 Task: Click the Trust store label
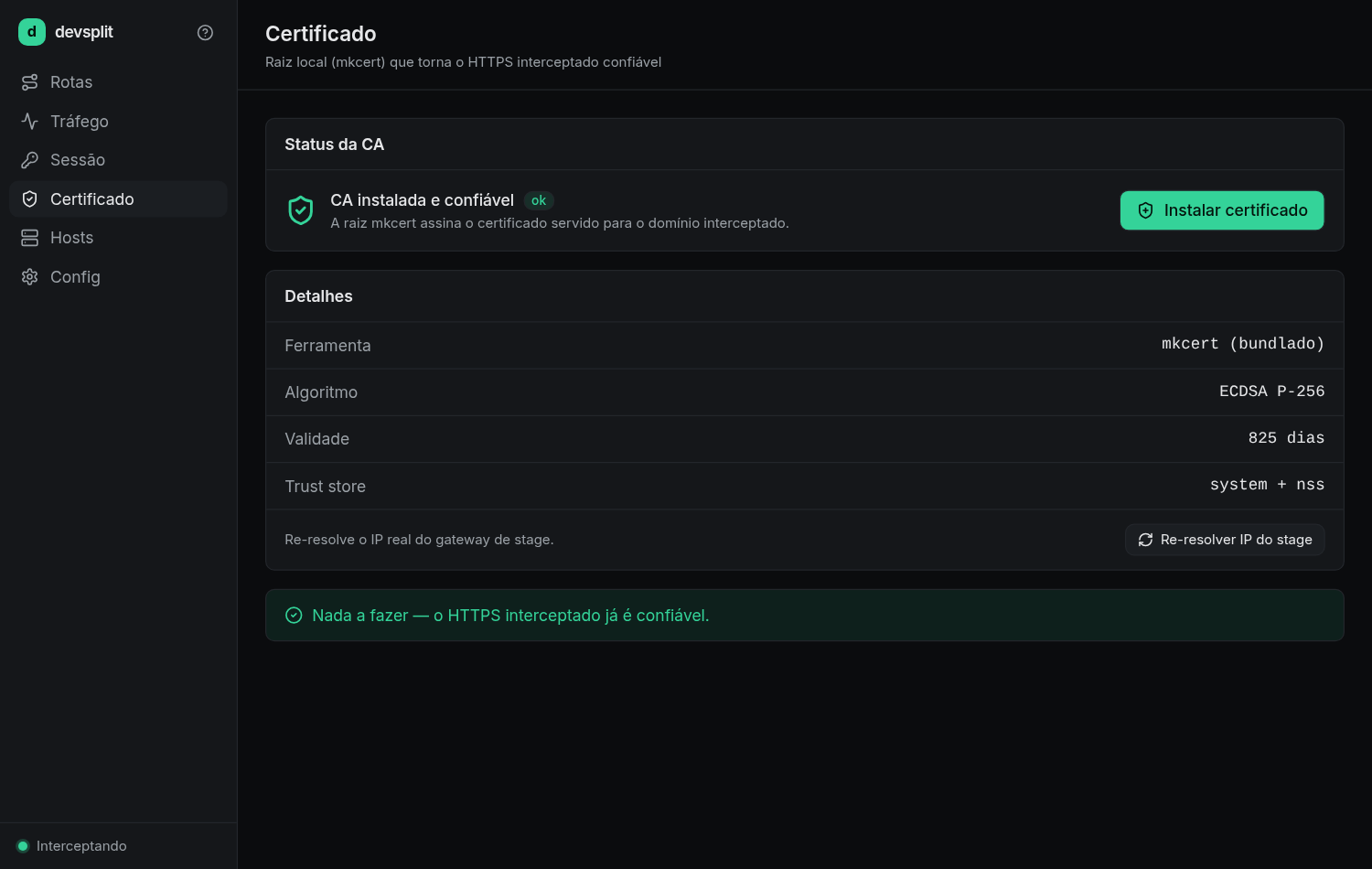tap(326, 487)
